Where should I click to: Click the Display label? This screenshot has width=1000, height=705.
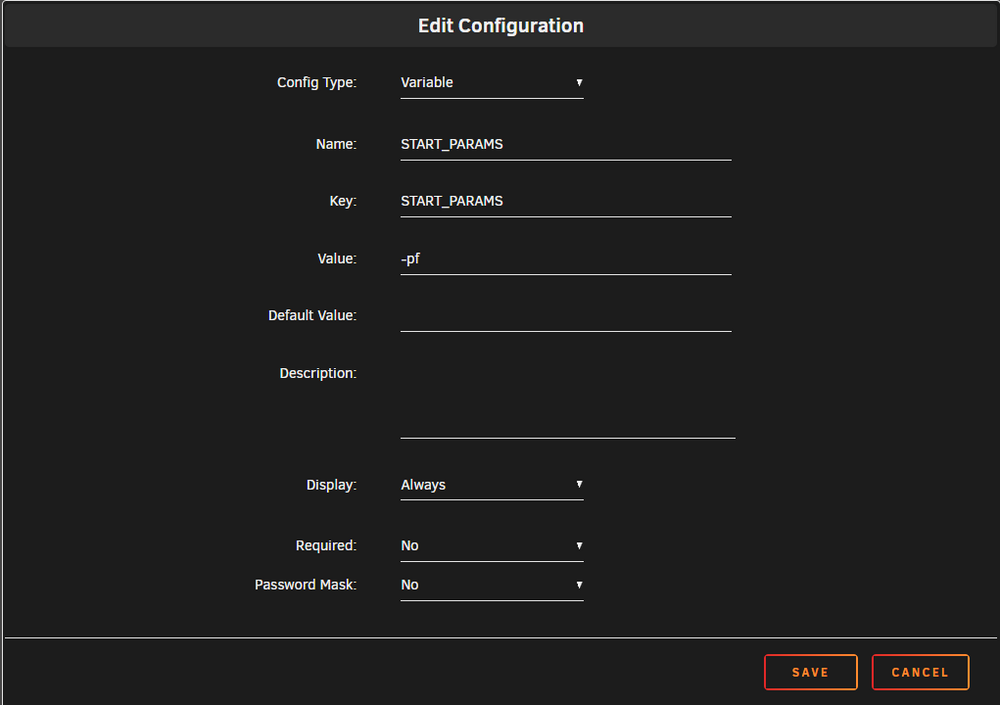tap(331, 485)
